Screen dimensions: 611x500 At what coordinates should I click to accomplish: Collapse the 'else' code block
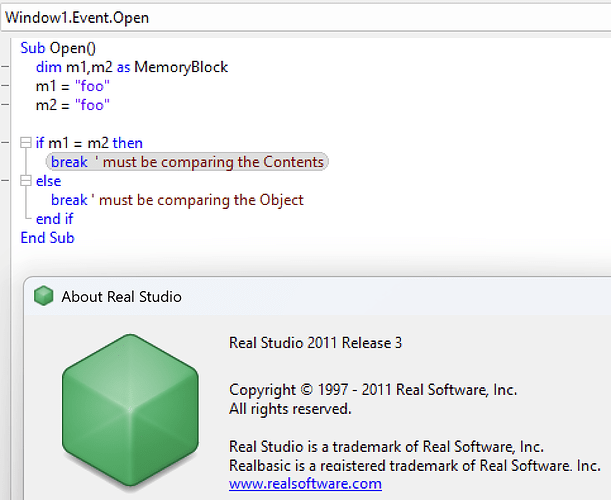coord(26,181)
